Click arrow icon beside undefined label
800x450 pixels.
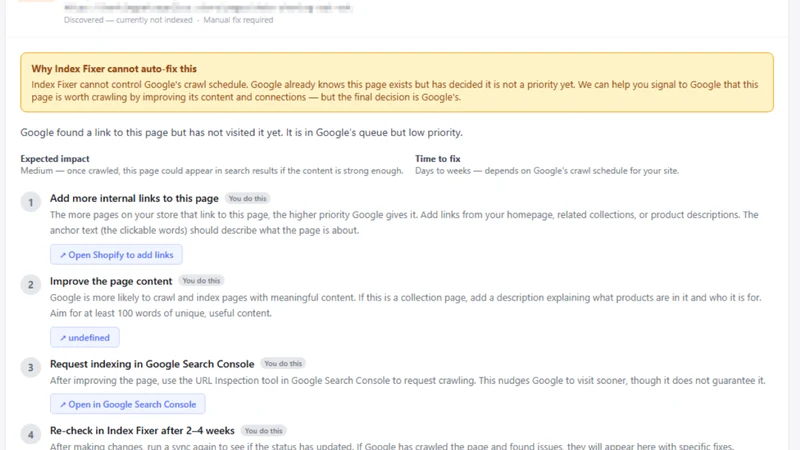(63, 338)
